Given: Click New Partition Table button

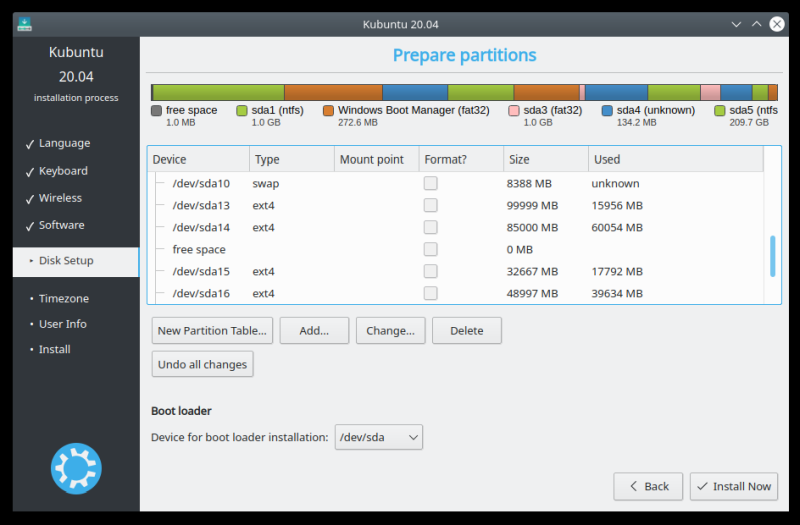Looking at the screenshot, I should [x=212, y=331].
